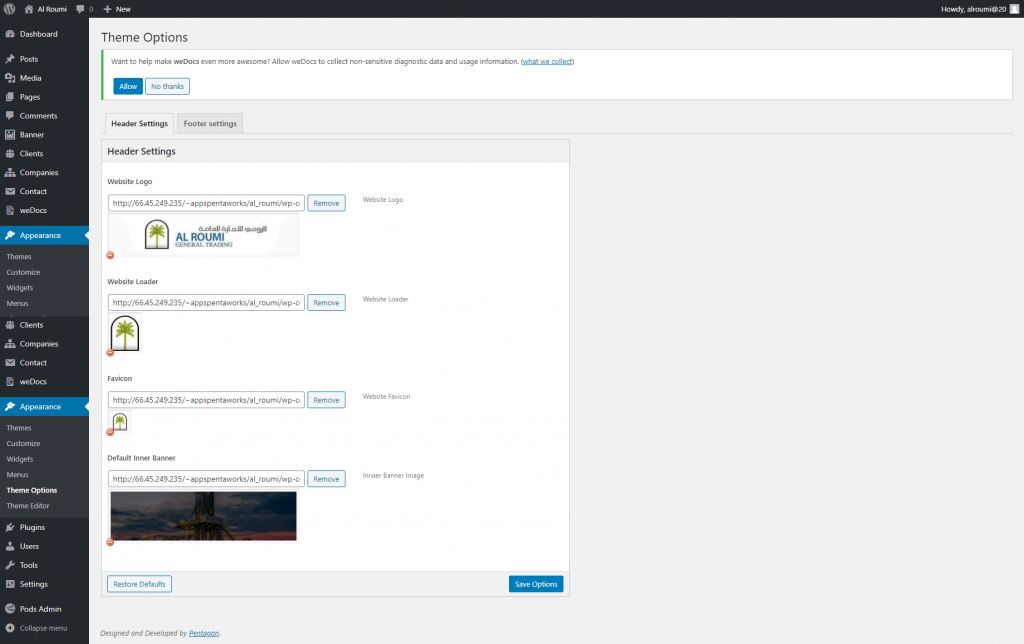
Task: Click the Pods Admin icon
Action: (10, 609)
